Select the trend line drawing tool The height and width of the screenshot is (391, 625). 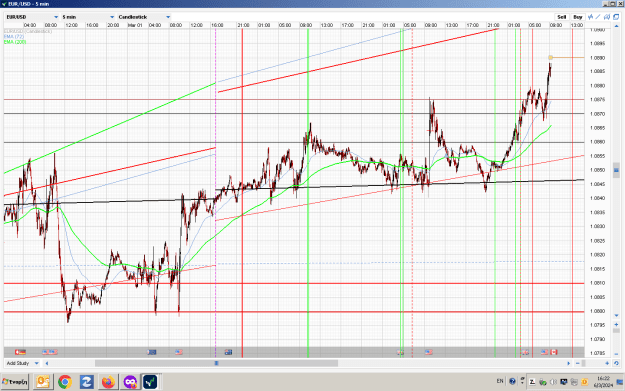pos(598,17)
